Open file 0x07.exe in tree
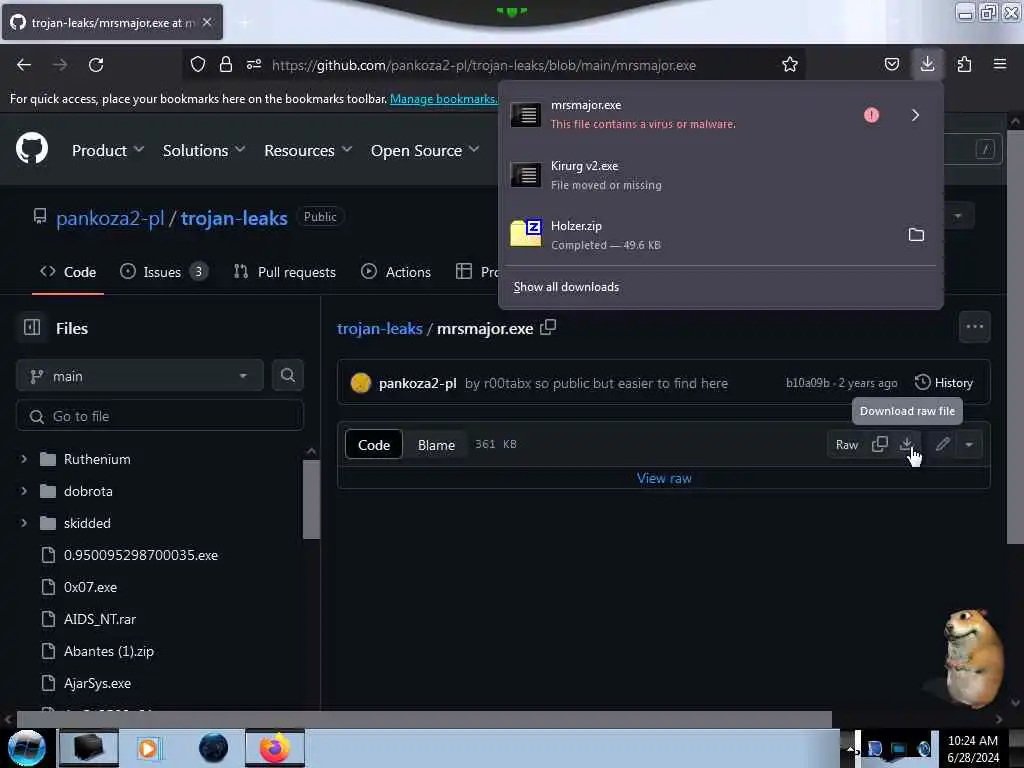The image size is (1024, 768). coord(90,587)
